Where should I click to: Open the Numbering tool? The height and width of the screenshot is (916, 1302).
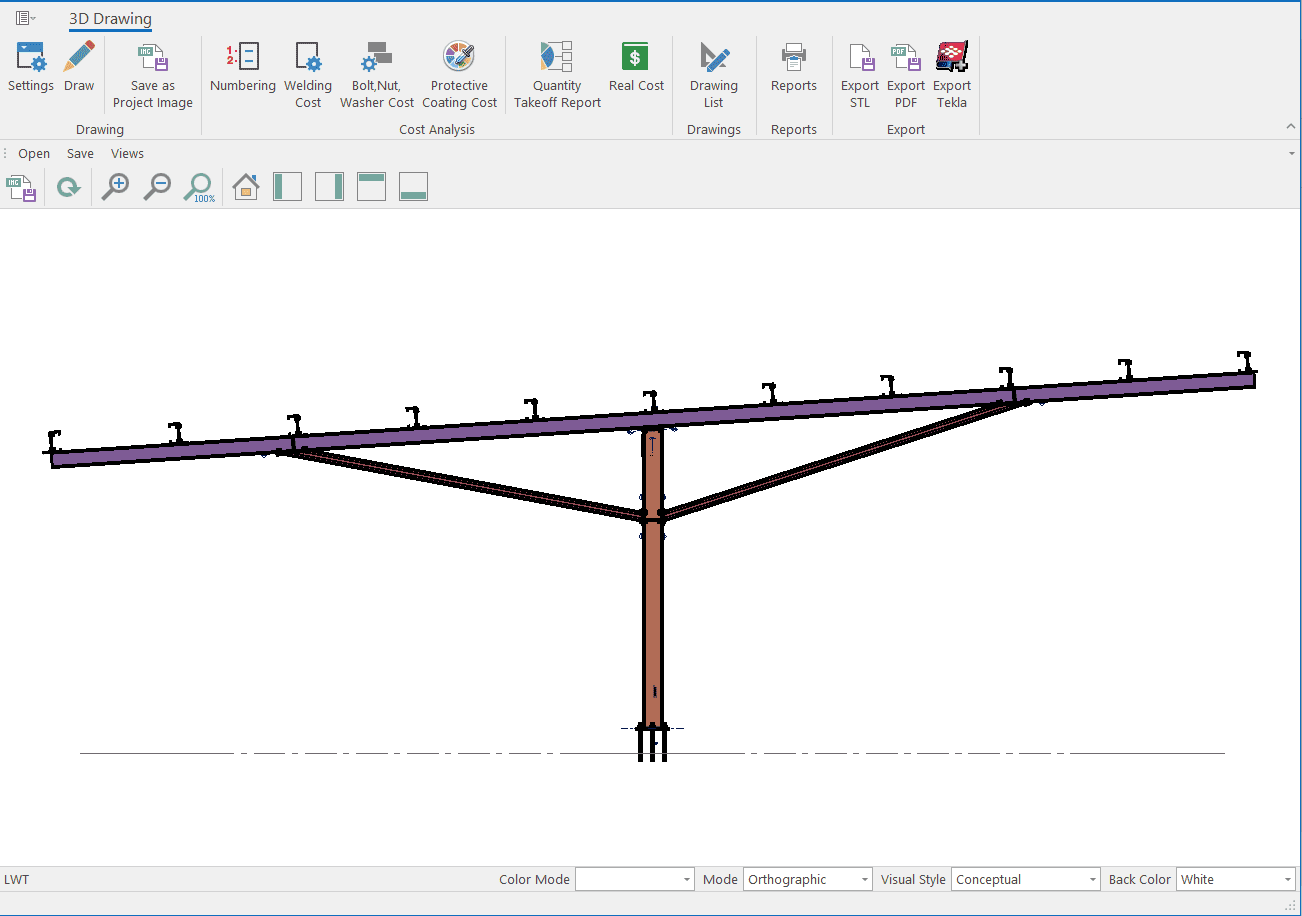pos(242,67)
